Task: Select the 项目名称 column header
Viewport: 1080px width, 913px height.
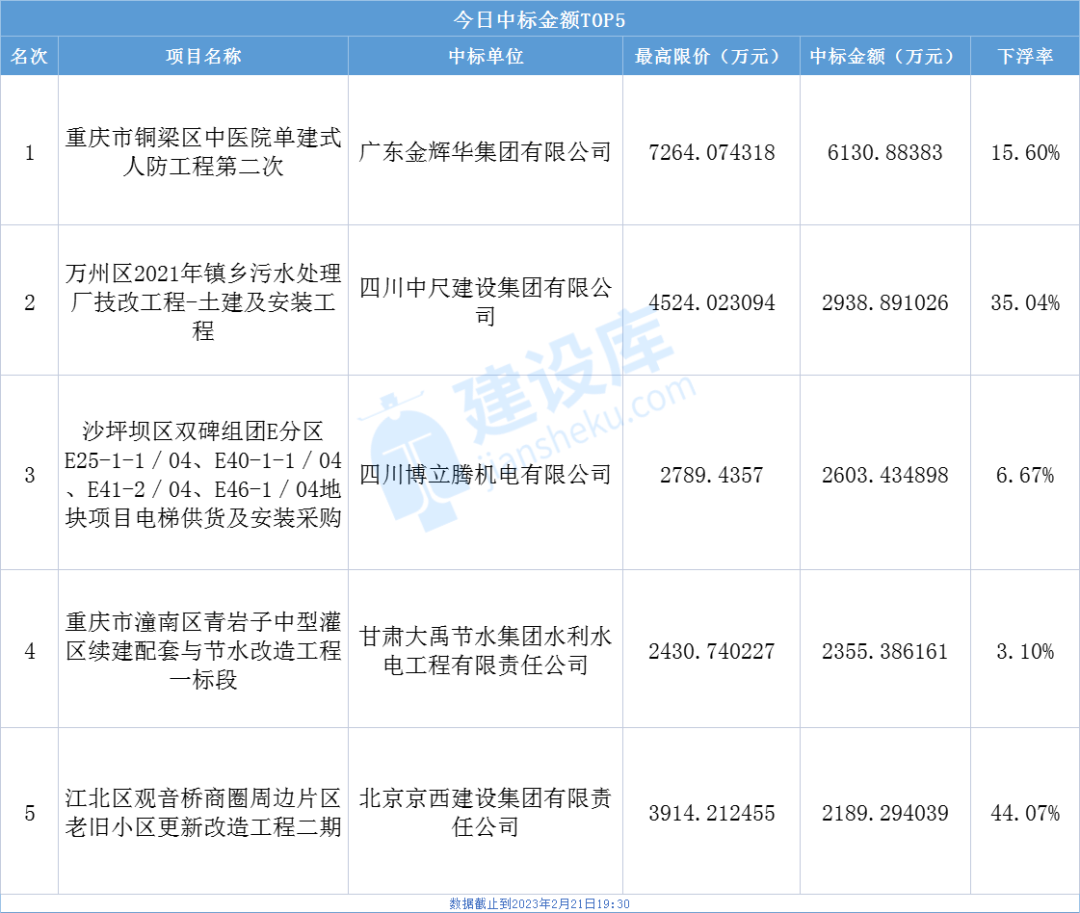Action: click(203, 57)
